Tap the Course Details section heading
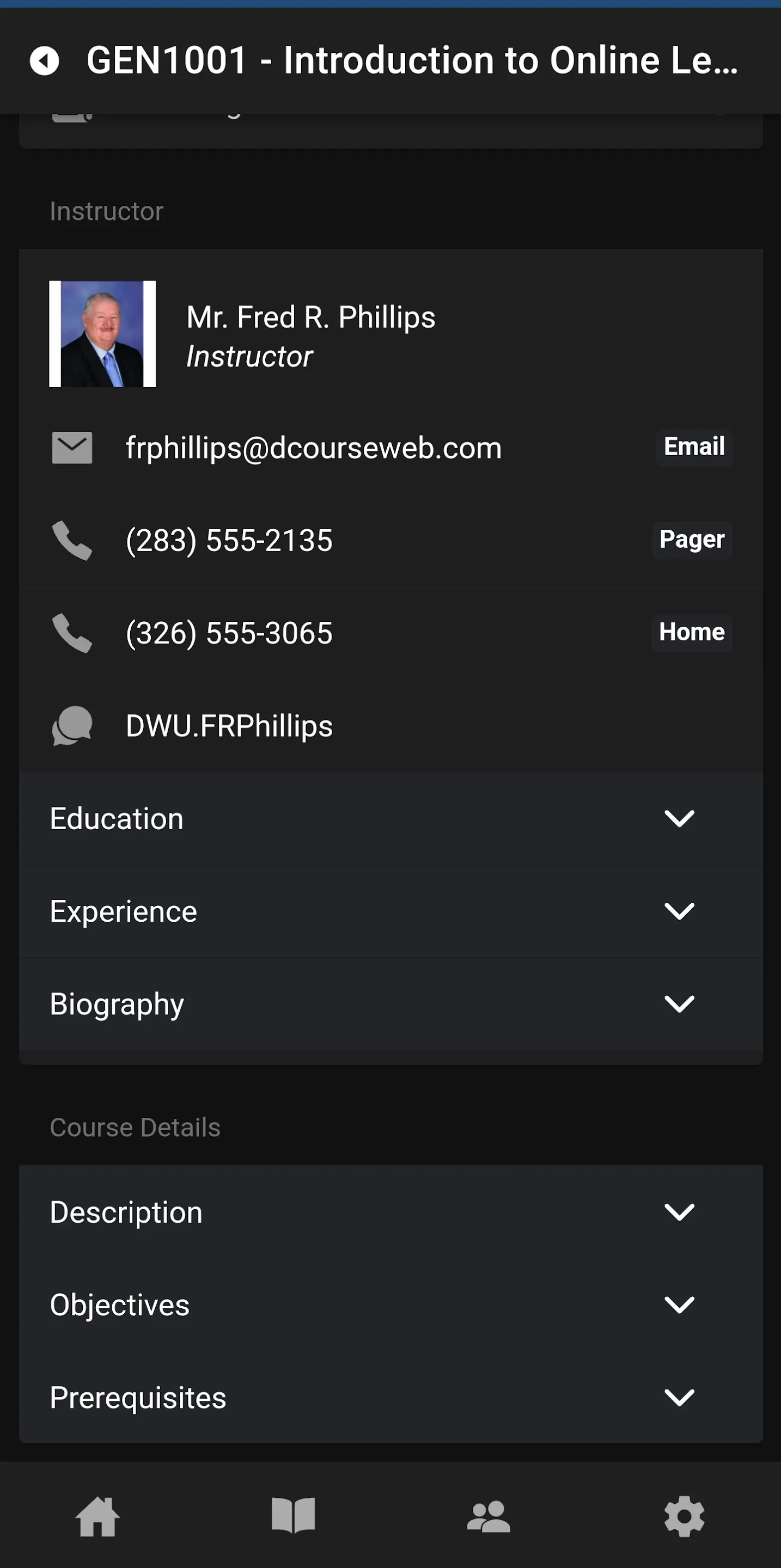 pos(135,1128)
